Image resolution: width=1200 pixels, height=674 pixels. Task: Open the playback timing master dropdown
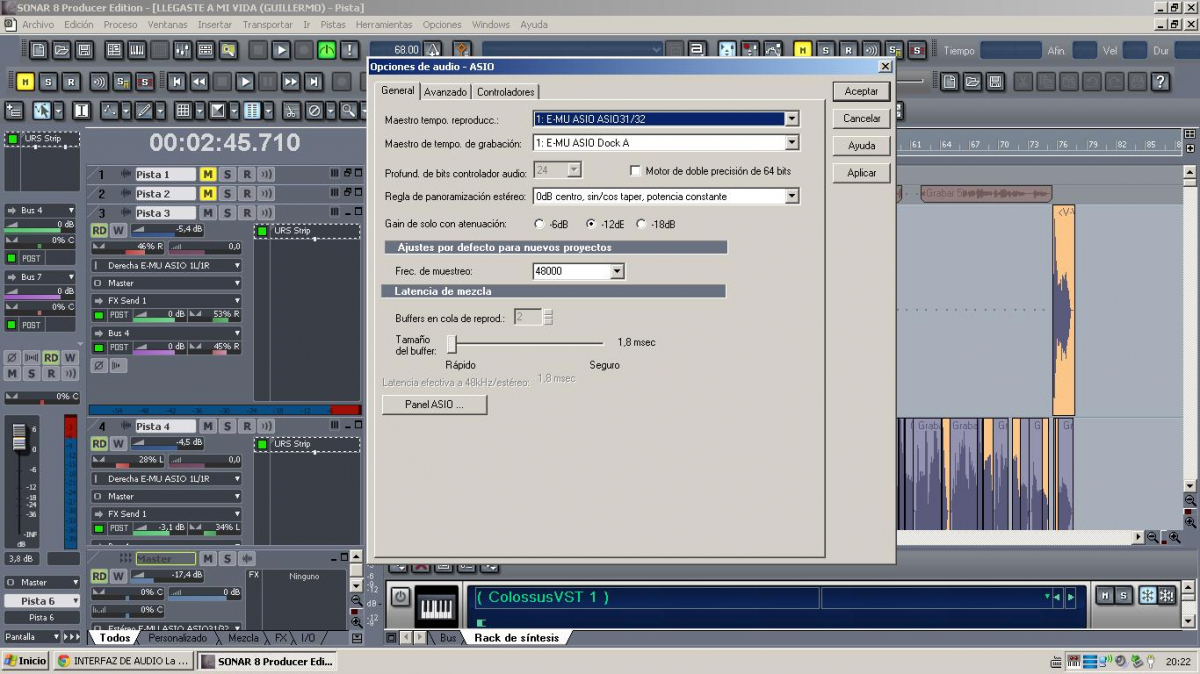click(791, 119)
